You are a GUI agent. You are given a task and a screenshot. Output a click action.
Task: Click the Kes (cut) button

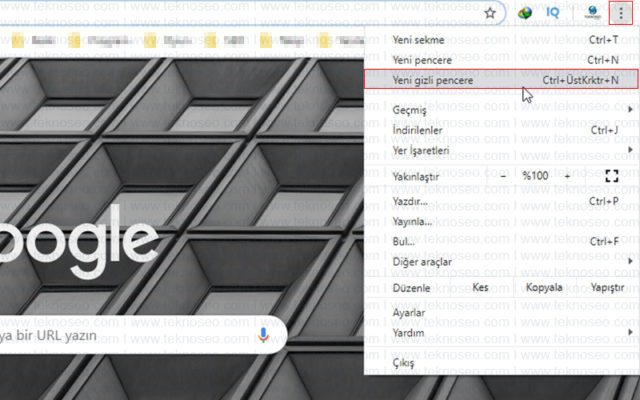click(480, 287)
